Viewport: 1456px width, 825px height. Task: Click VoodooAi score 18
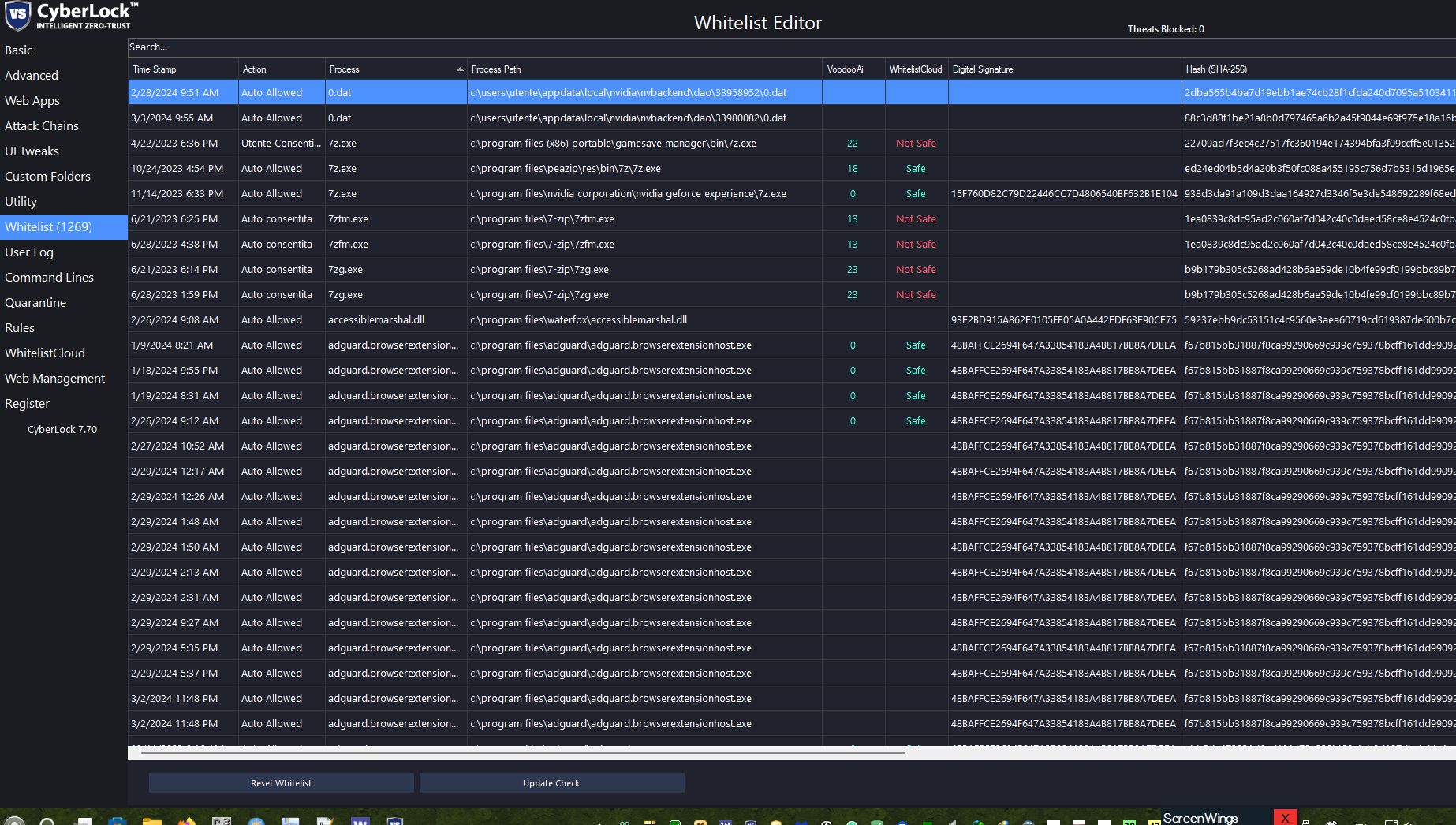point(853,168)
